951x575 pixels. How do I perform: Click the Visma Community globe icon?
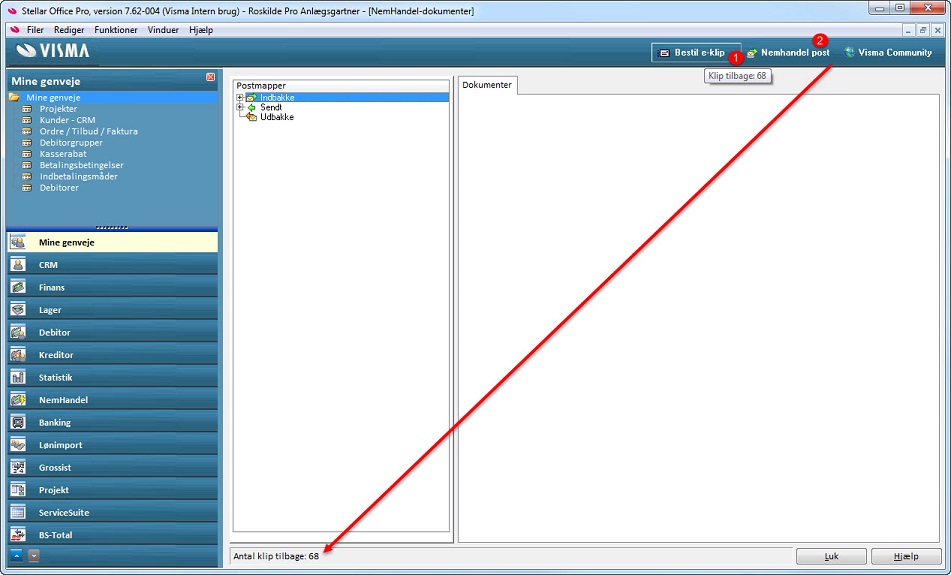pos(850,53)
